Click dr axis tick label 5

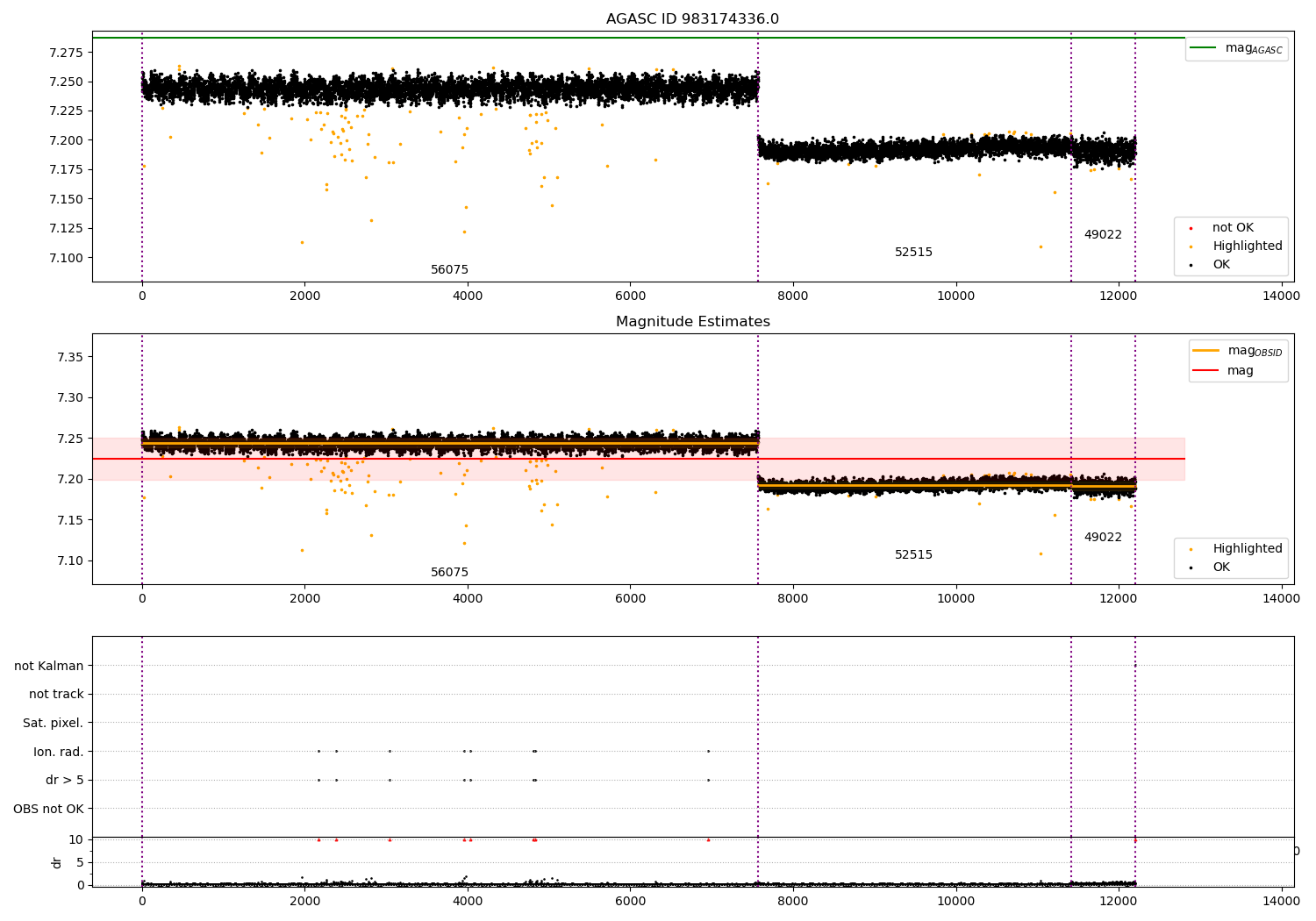80,863
